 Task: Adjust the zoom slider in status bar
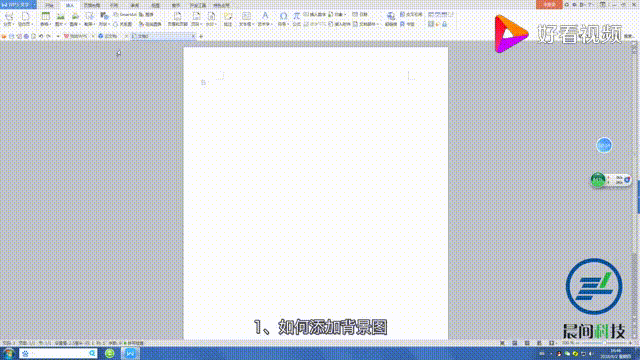(x=604, y=343)
